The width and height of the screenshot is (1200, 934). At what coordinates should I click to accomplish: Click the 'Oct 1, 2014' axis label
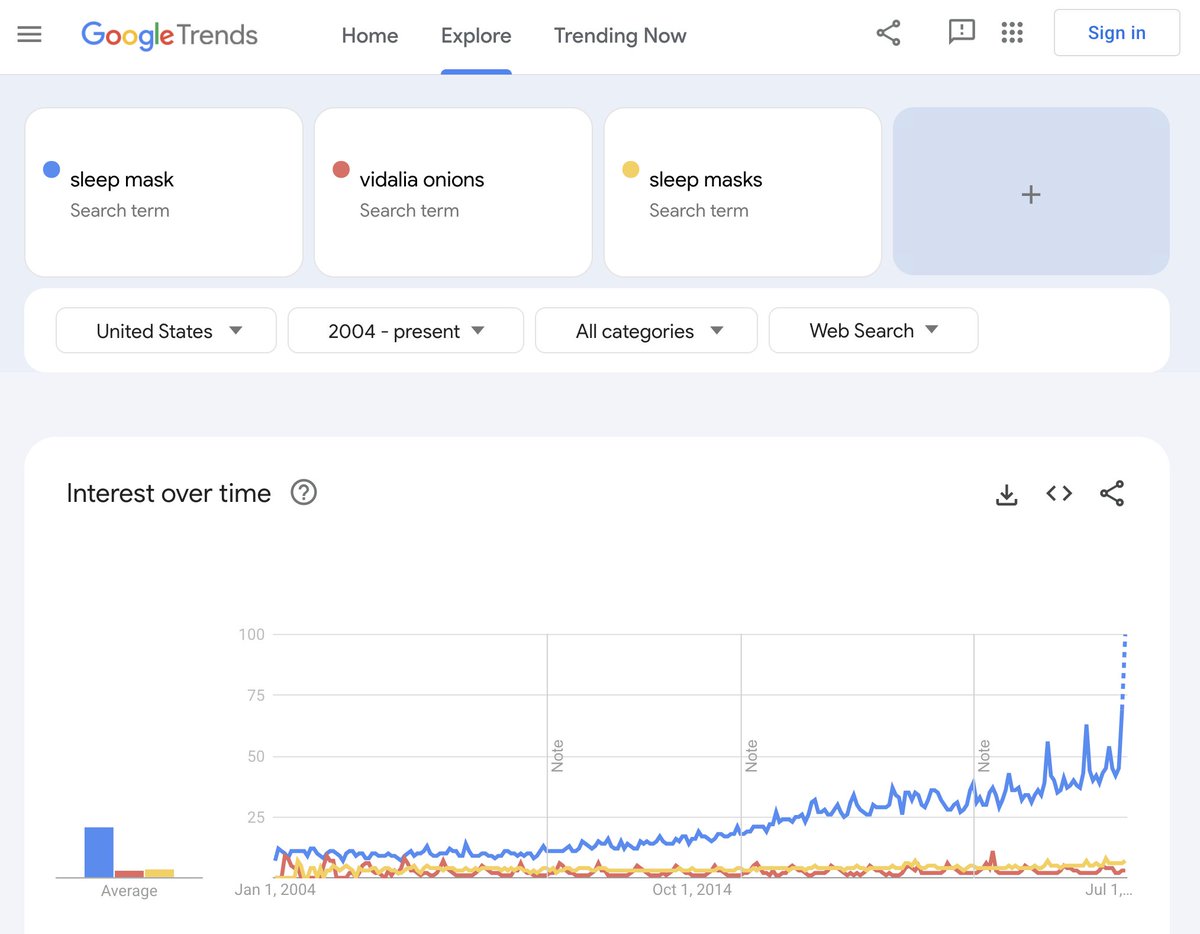click(692, 889)
